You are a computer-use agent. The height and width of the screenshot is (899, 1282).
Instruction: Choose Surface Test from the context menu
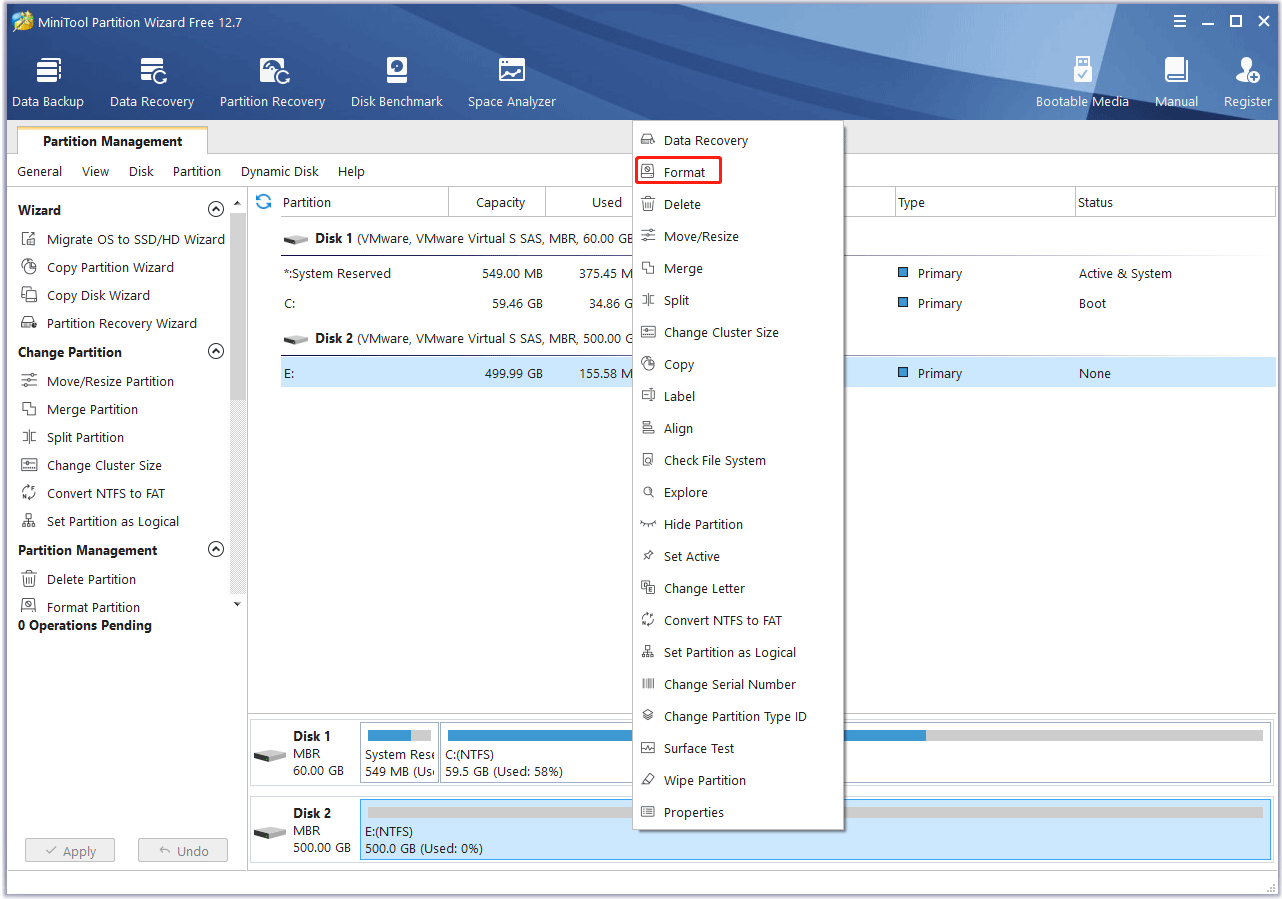[x=738, y=748]
